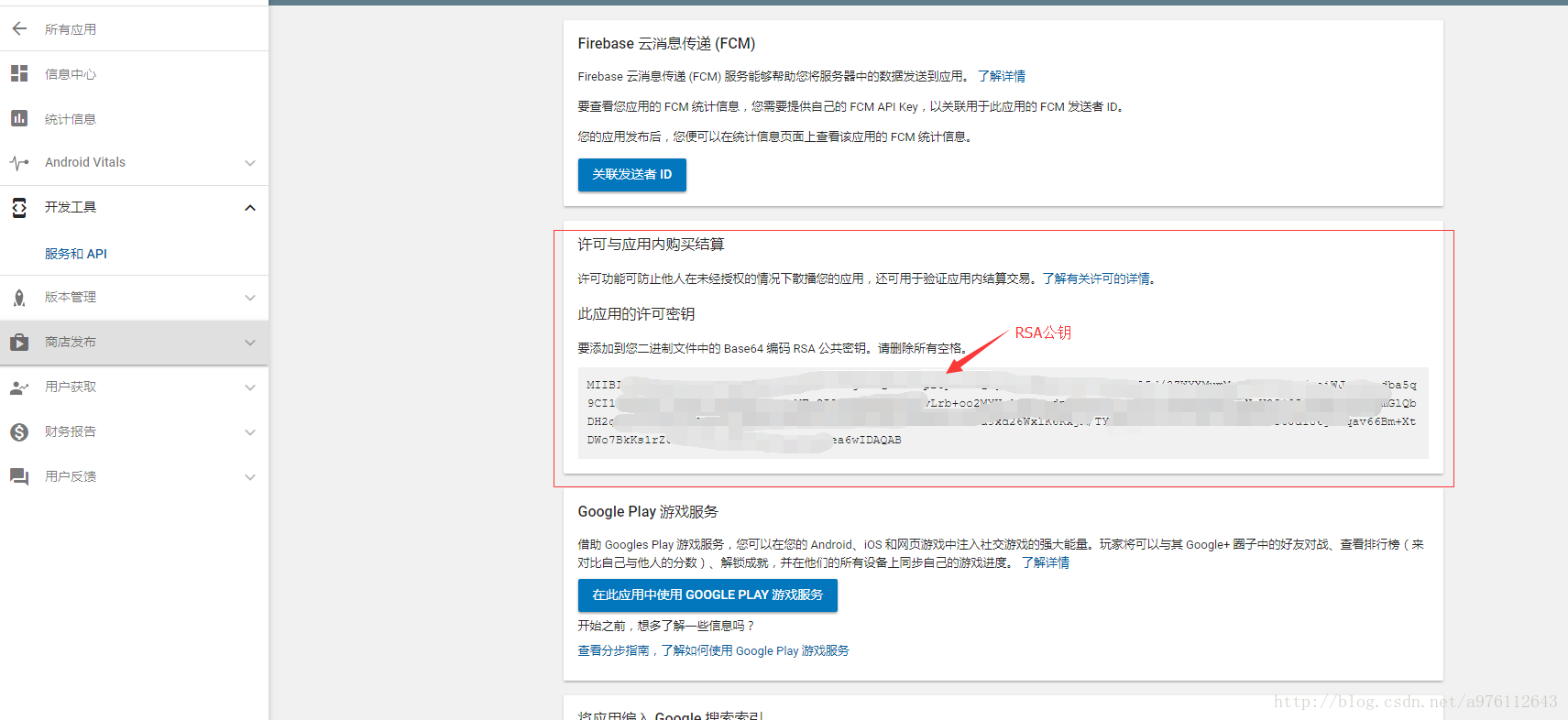Click the 开发工具 developer tools icon

(19, 208)
